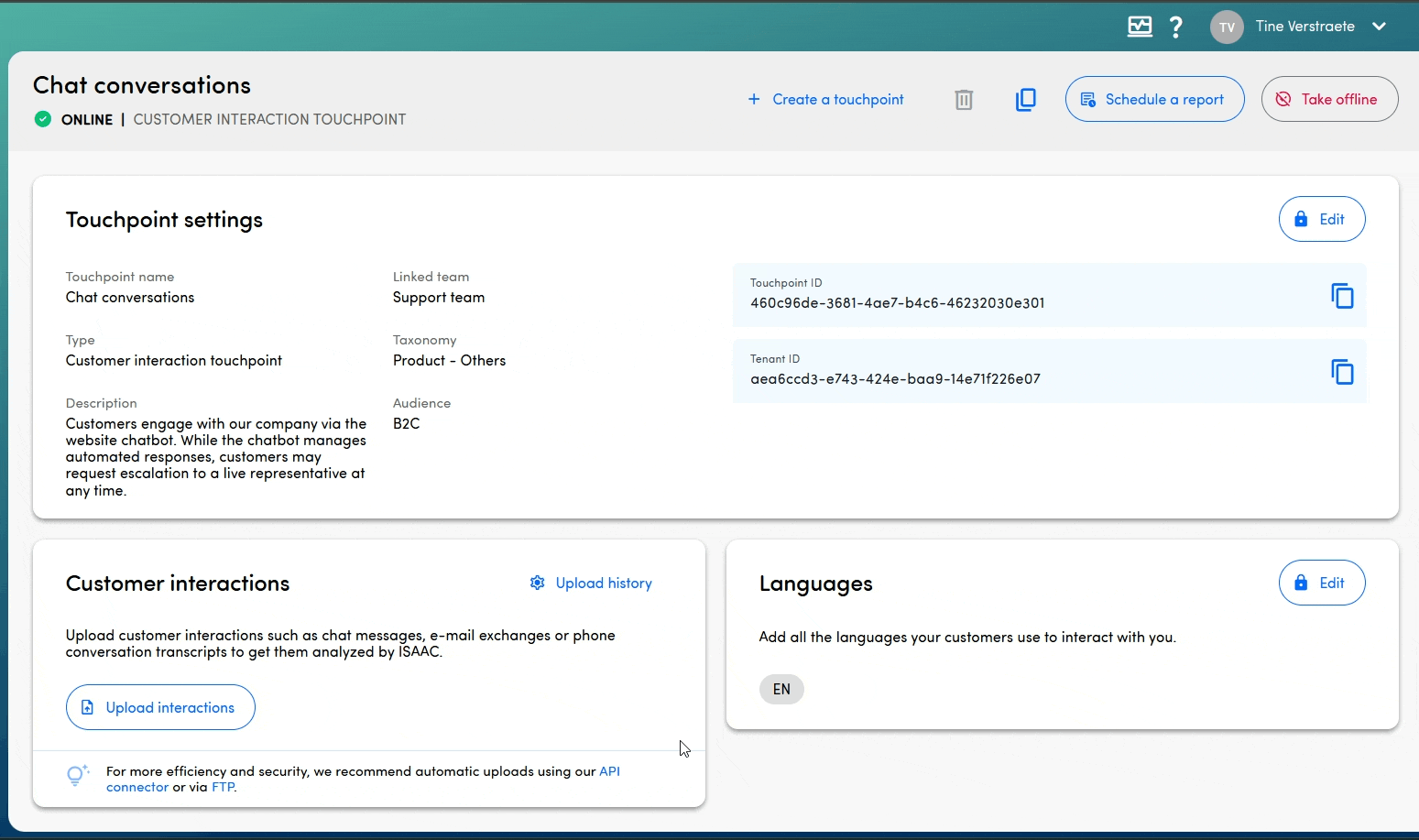The image size is (1419, 840).
Task: Open the activity monitor icon in header
Action: [x=1140, y=27]
